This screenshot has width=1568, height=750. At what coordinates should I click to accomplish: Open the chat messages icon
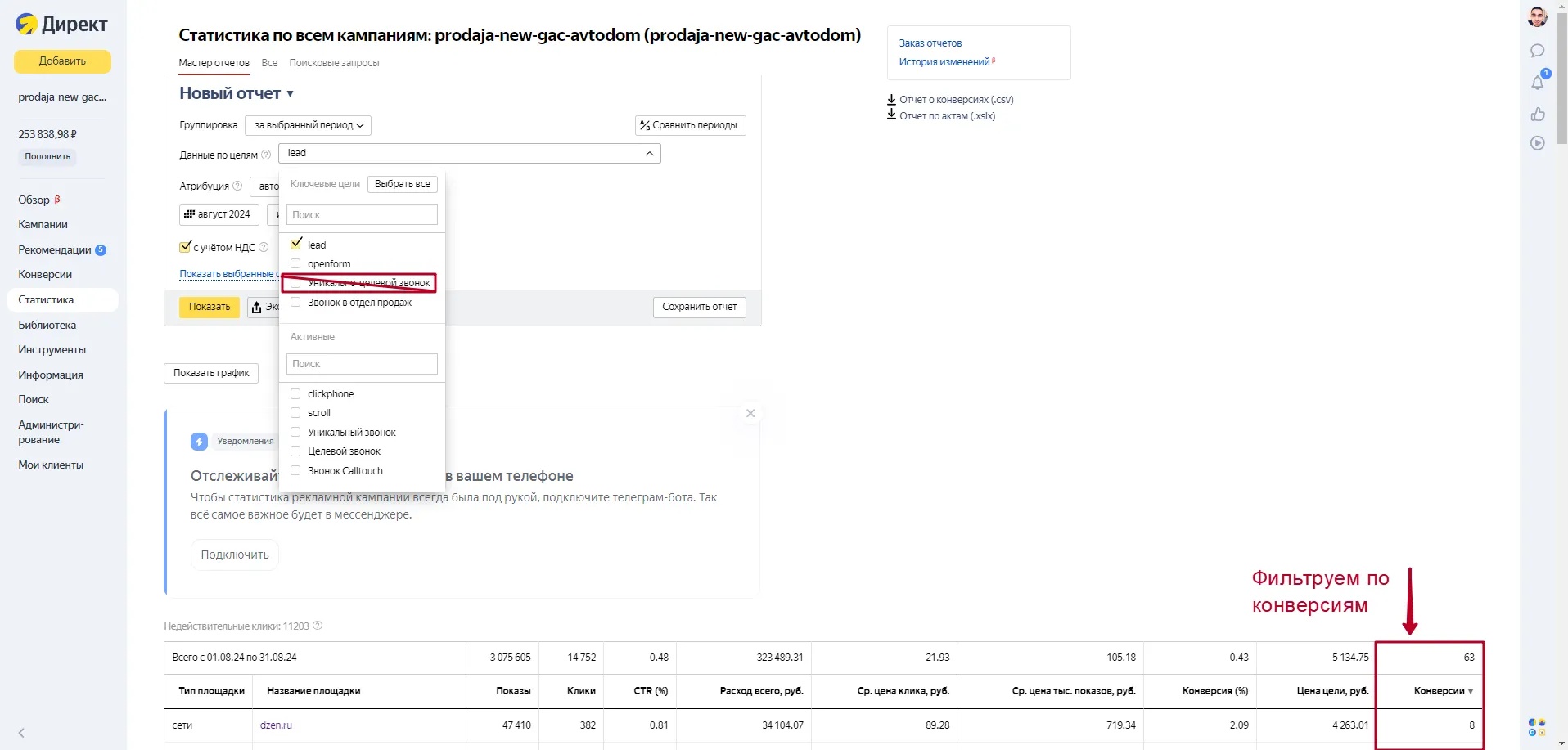click(1538, 51)
